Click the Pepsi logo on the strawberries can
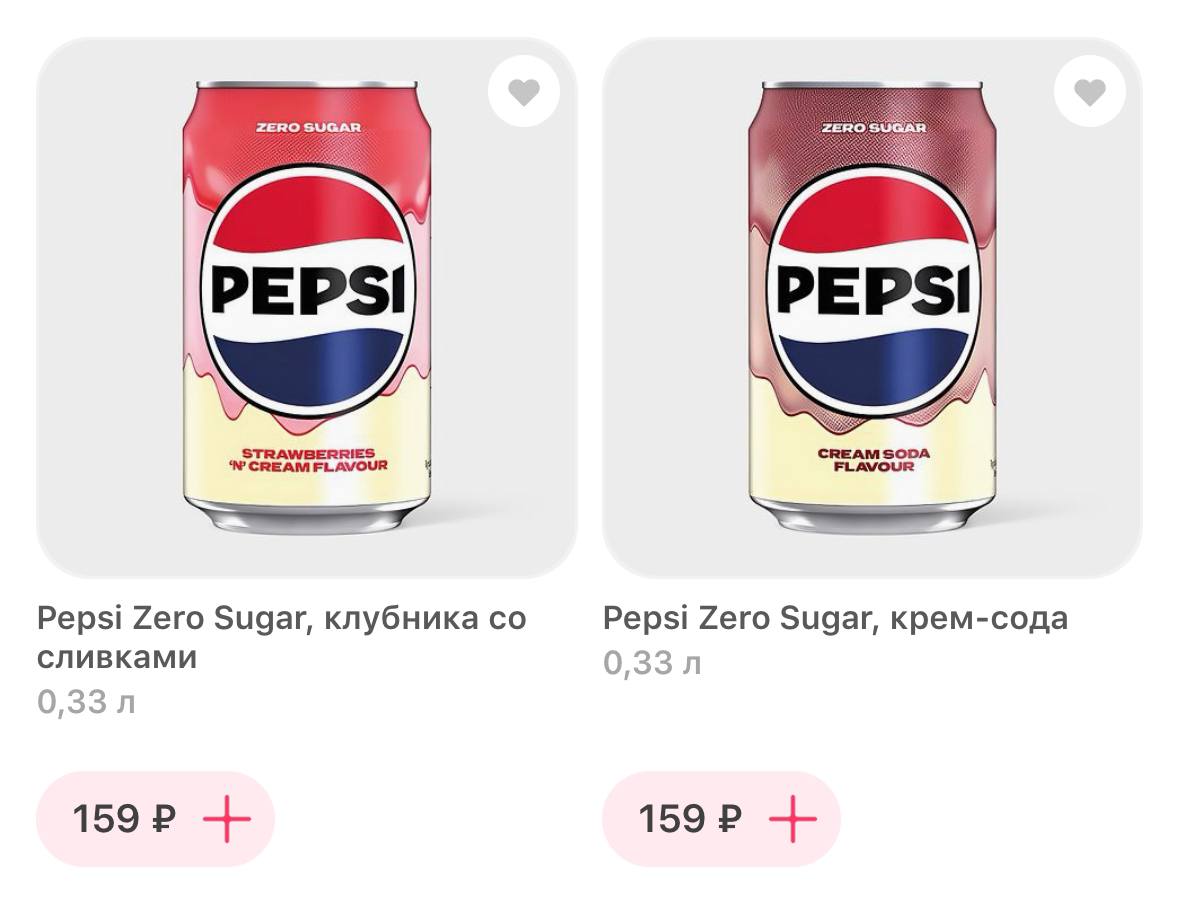The image size is (1179, 914). 307,290
